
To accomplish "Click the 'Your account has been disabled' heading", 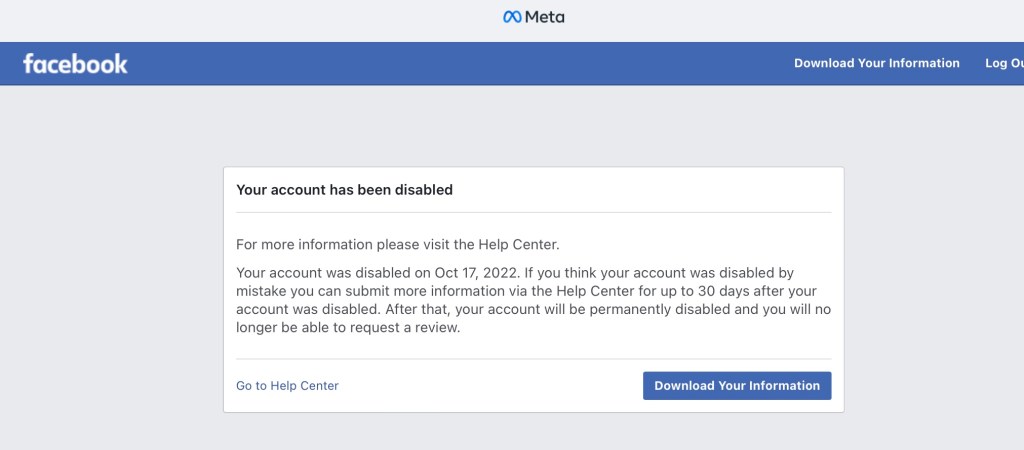I will tap(344, 189).
